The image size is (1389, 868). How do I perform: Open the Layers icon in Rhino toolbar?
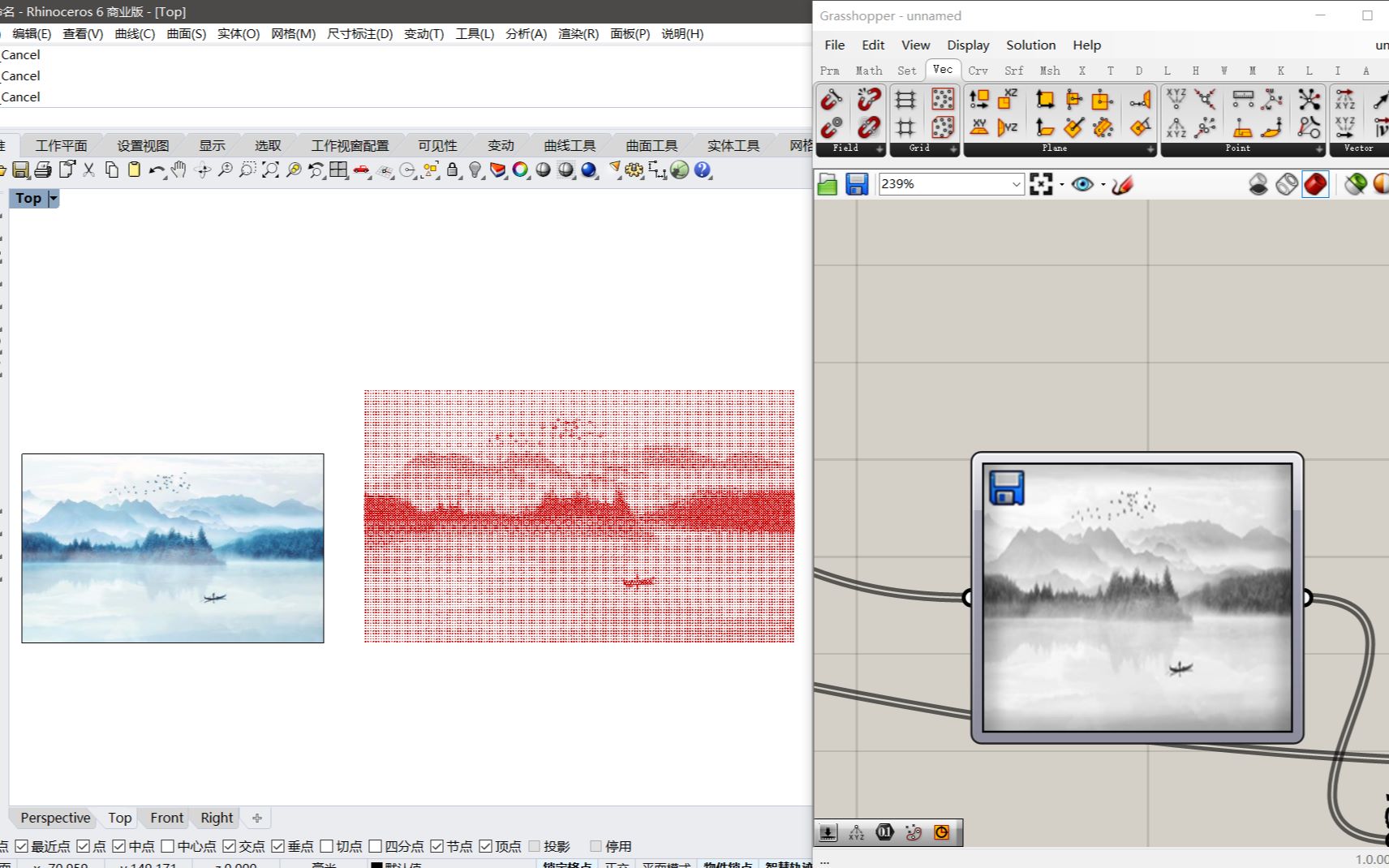coord(497,170)
